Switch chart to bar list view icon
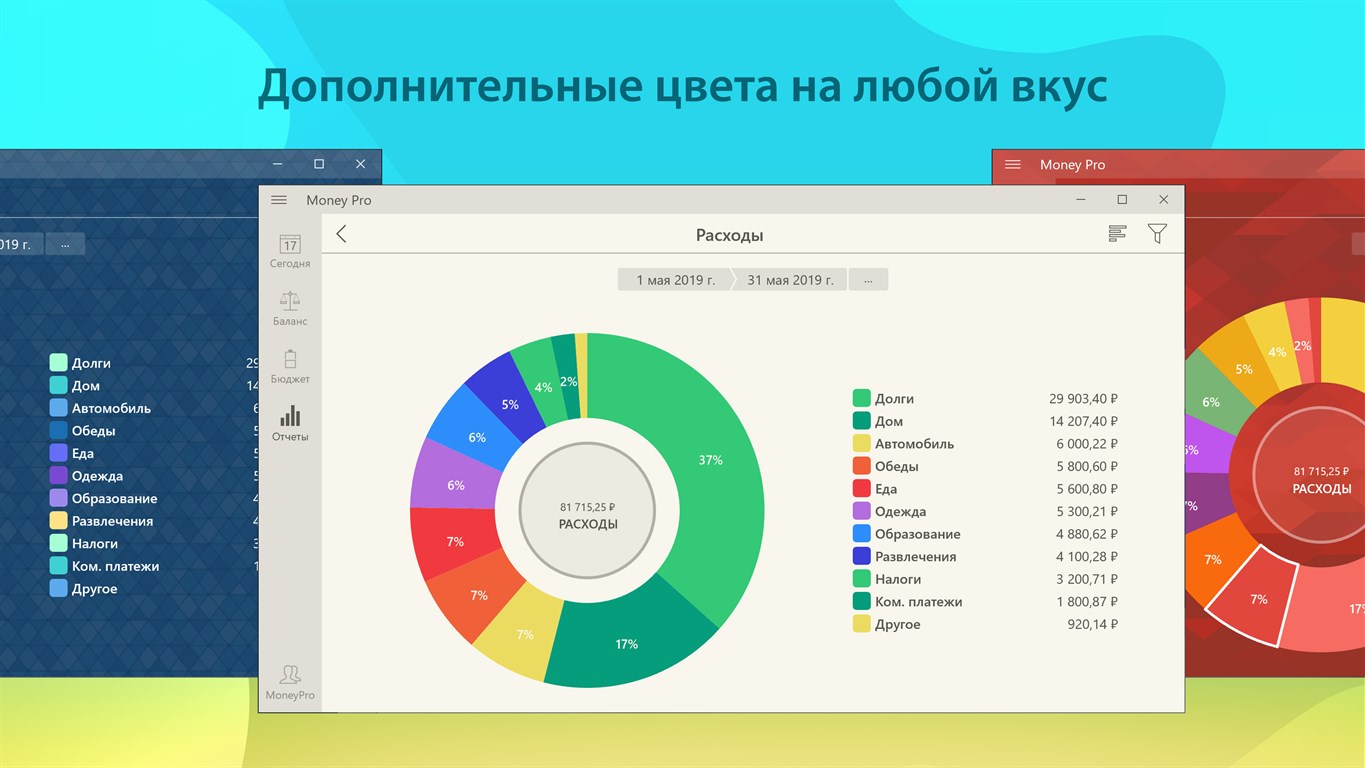This screenshot has height=768, width=1365. pos(1118,234)
